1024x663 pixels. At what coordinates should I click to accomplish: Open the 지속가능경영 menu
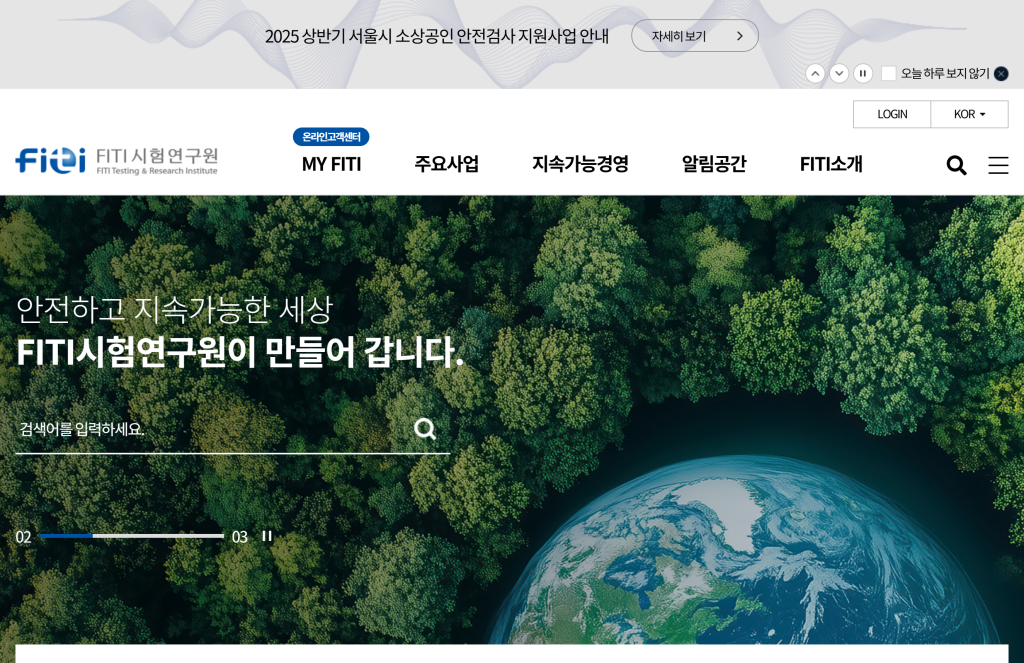580,164
